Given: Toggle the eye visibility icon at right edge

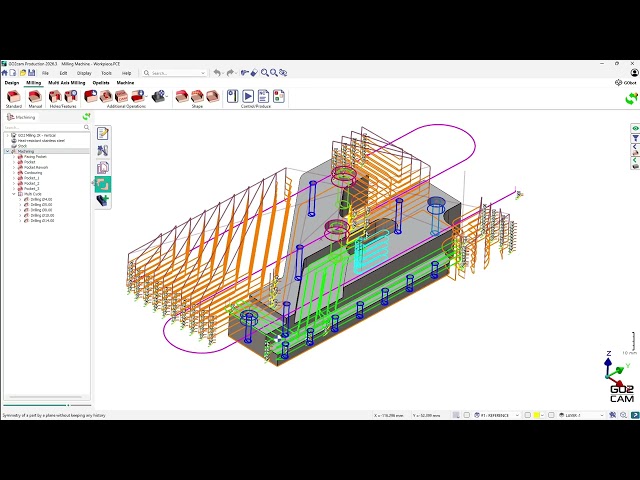Looking at the screenshot, I should [635, 128].
